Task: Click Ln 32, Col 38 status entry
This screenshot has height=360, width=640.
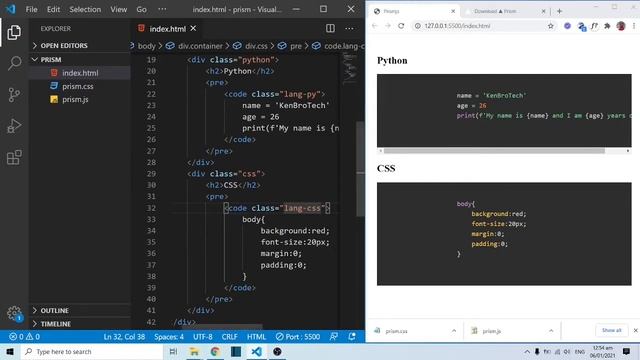Action: pyautogui.click(x=124, y=337)
